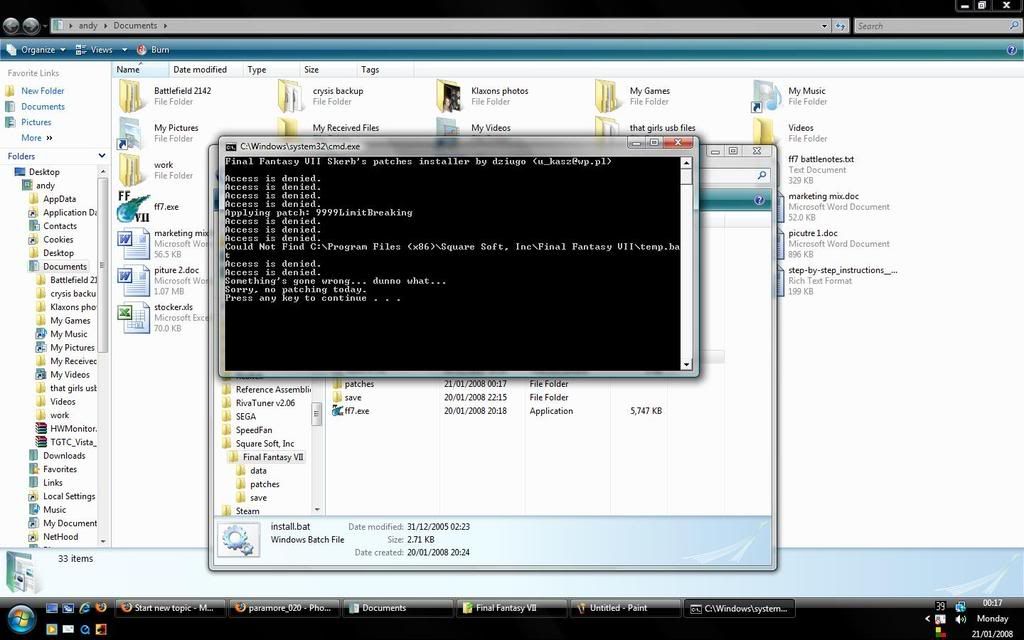Open the Organize dropdown menu

(37, 50)
